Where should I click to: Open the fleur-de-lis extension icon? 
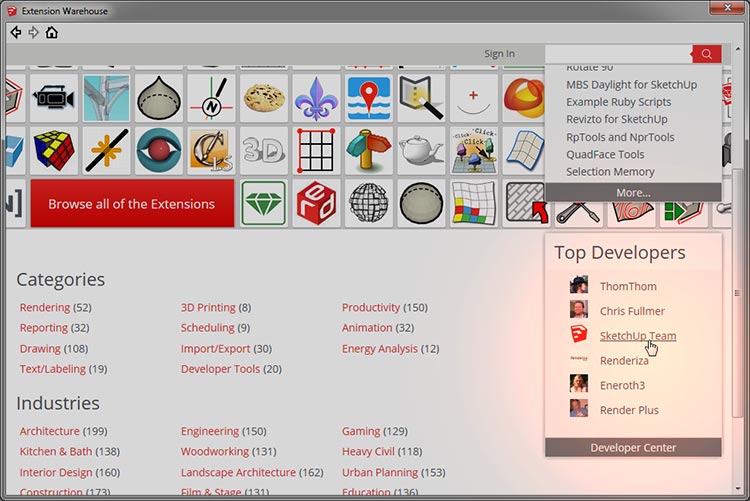click(316, 98)
